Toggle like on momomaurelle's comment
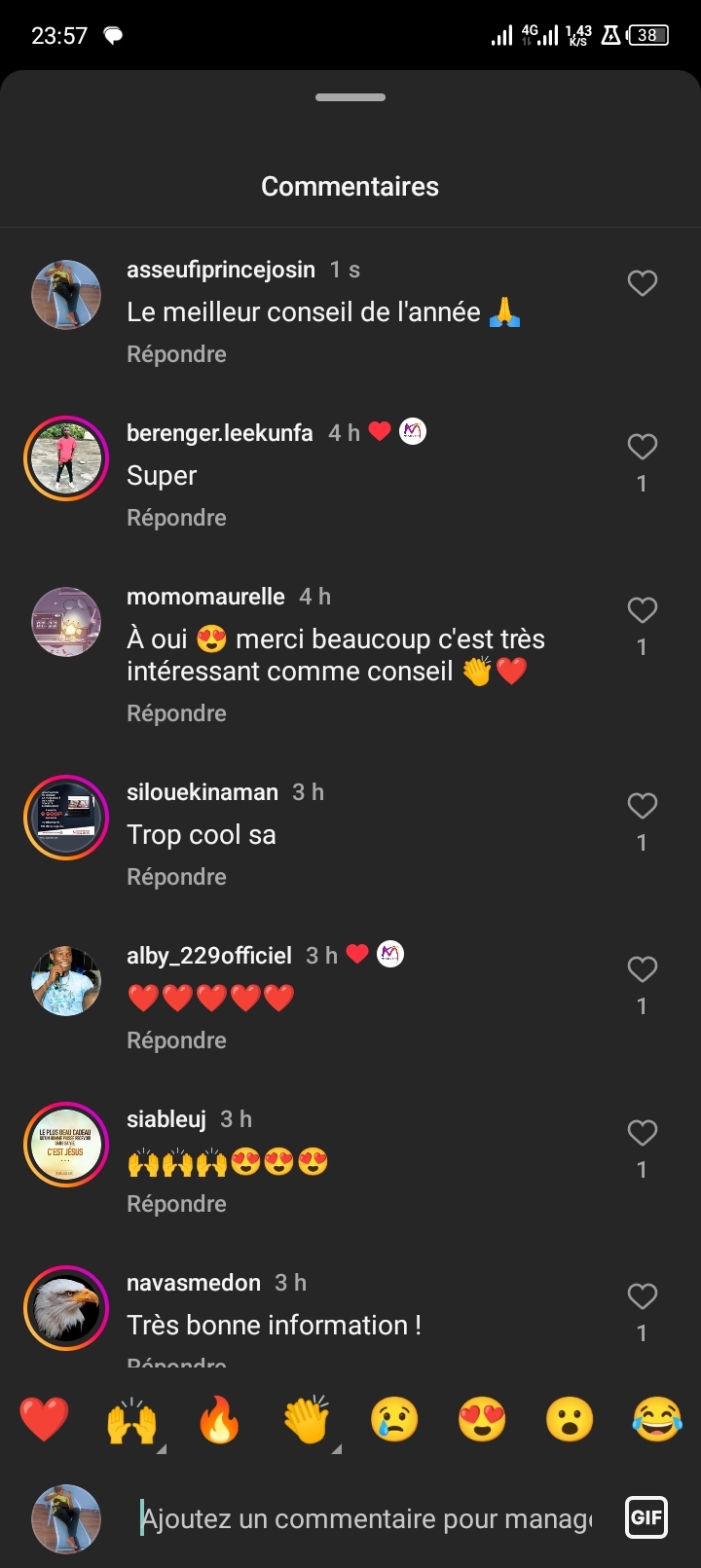The image size is (701, 1568). click(642, 610)
